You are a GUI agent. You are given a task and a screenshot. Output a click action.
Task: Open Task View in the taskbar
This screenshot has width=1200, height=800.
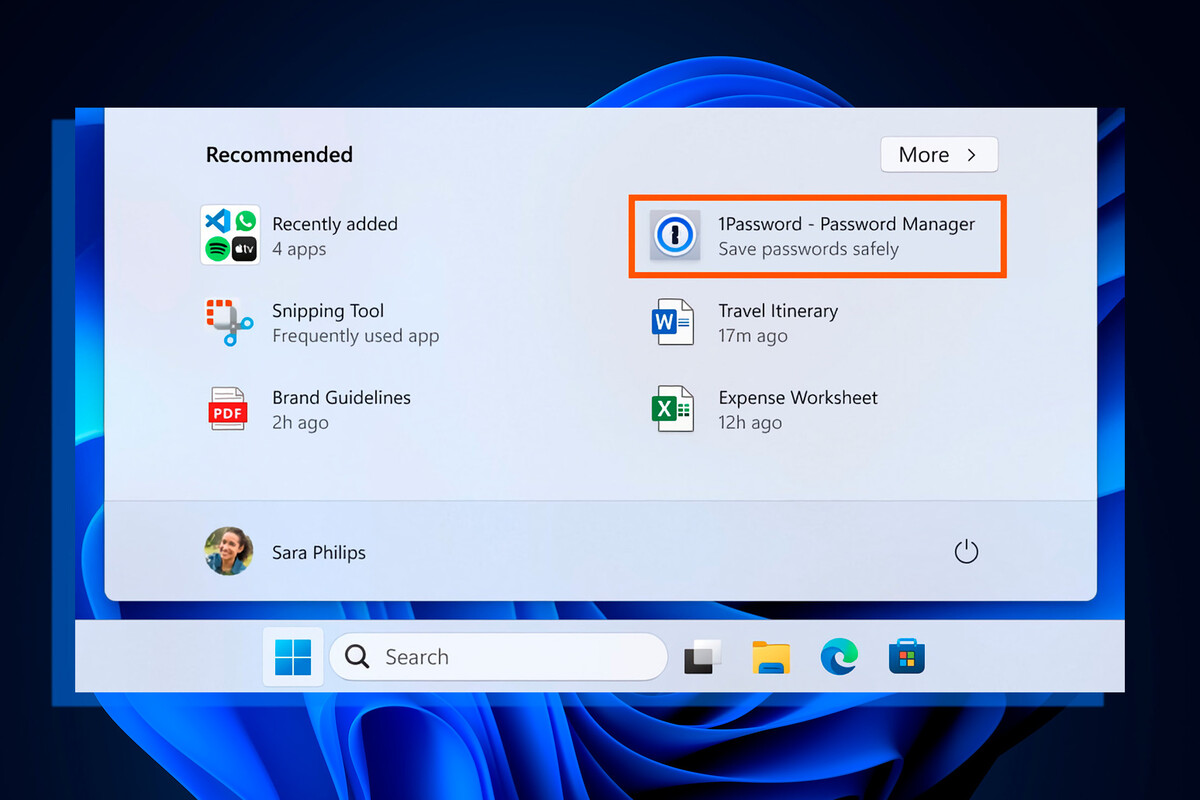pyautogui.click(x=702, y=657)
